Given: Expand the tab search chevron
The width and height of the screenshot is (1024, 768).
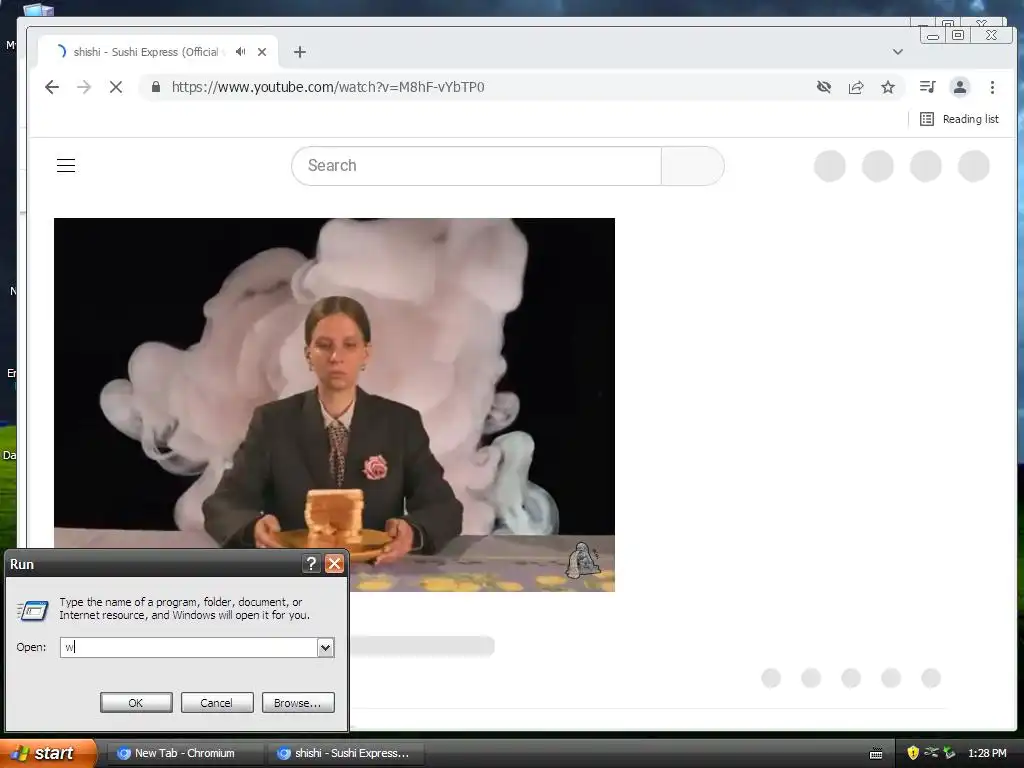Looking at the screenshot, I should [x=898, y=52].
